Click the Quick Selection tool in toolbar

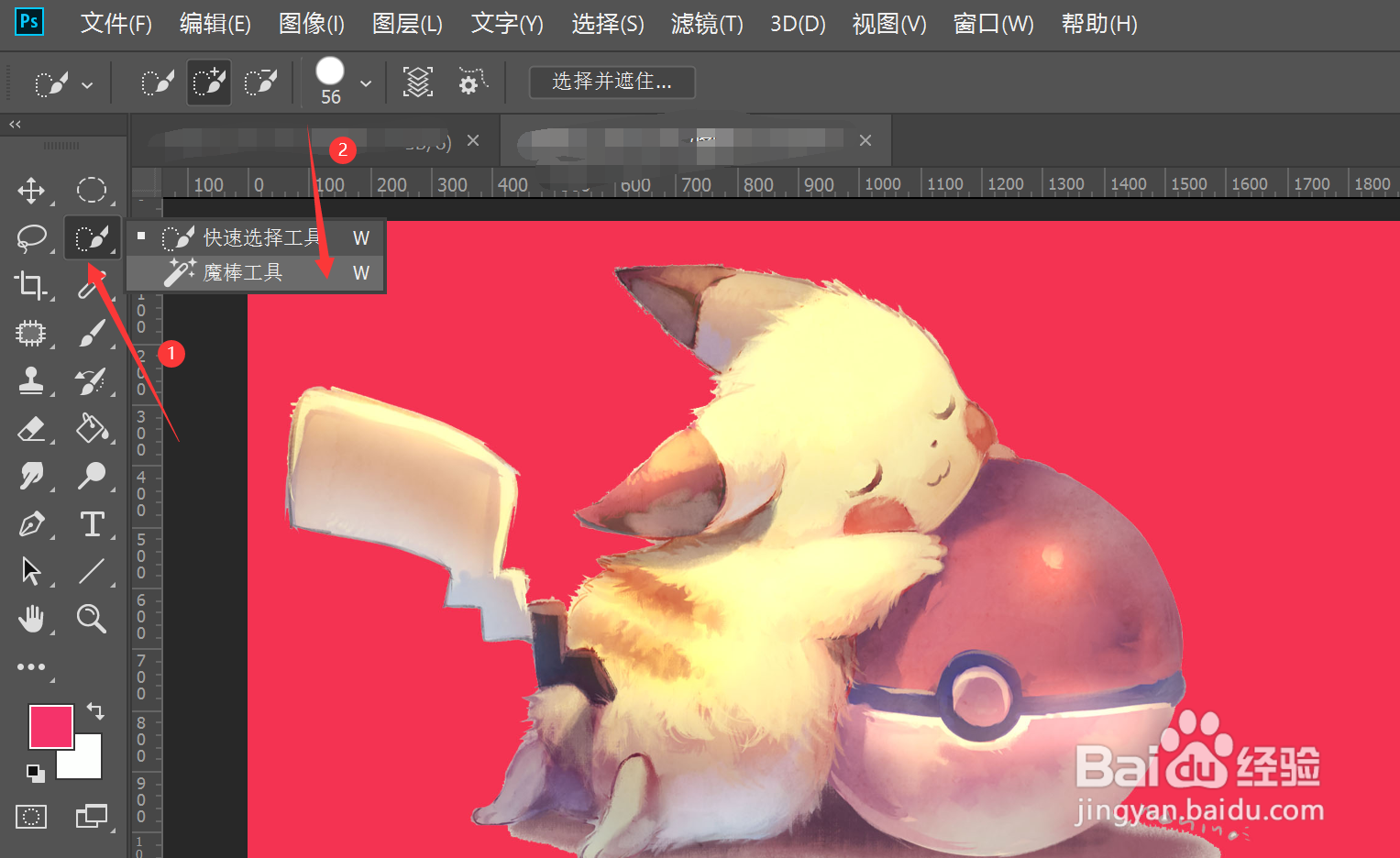coord(92,238)
